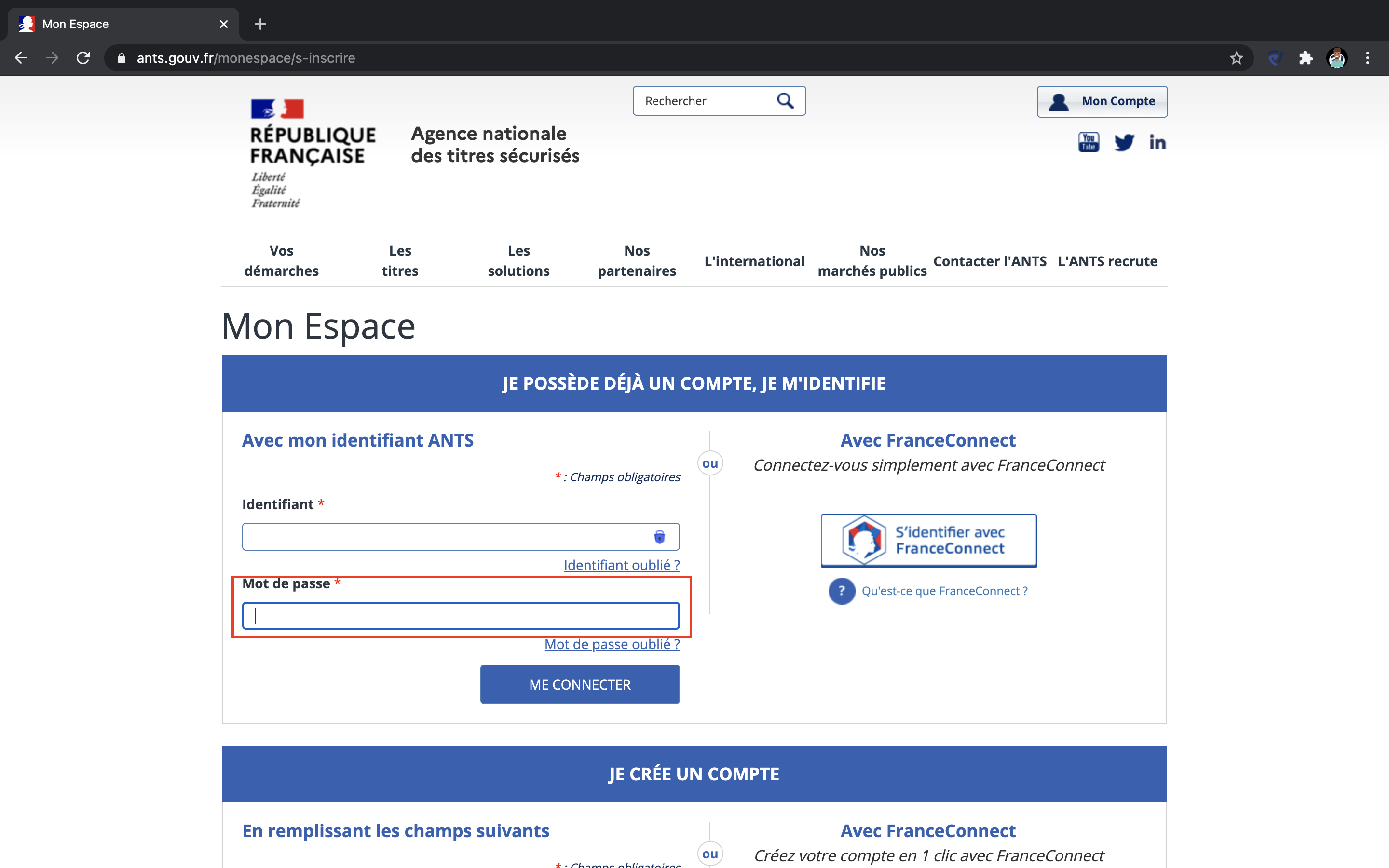Screen dimensions: 1389x868
Task: Open the ANTS YouTube channel icon
Action: tap(1089, 142)
